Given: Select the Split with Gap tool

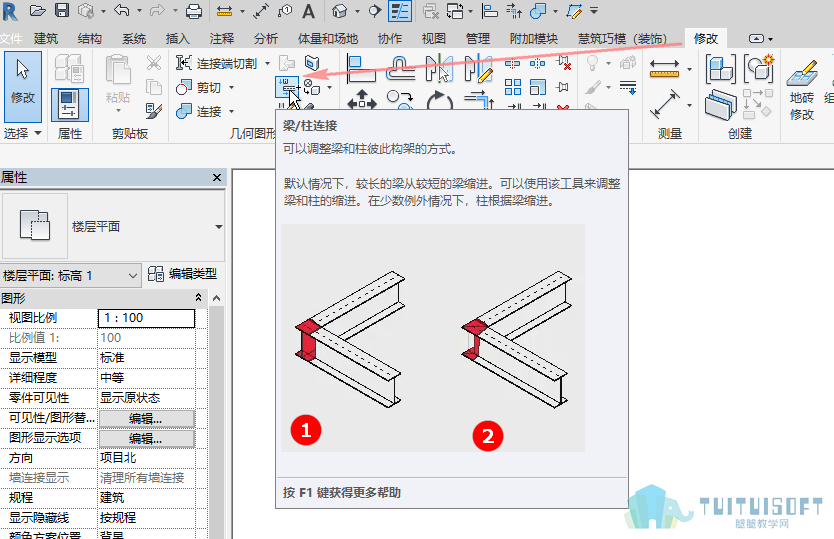Looking at the screenshot, I should 537,64.
